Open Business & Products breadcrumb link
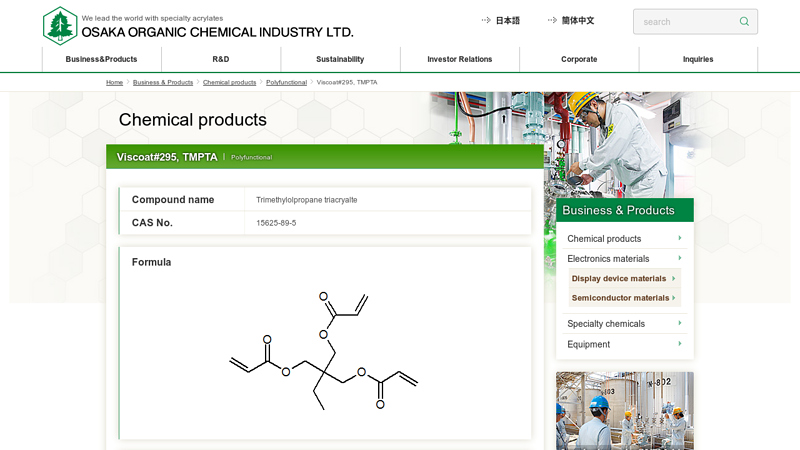 coord(163,82)
